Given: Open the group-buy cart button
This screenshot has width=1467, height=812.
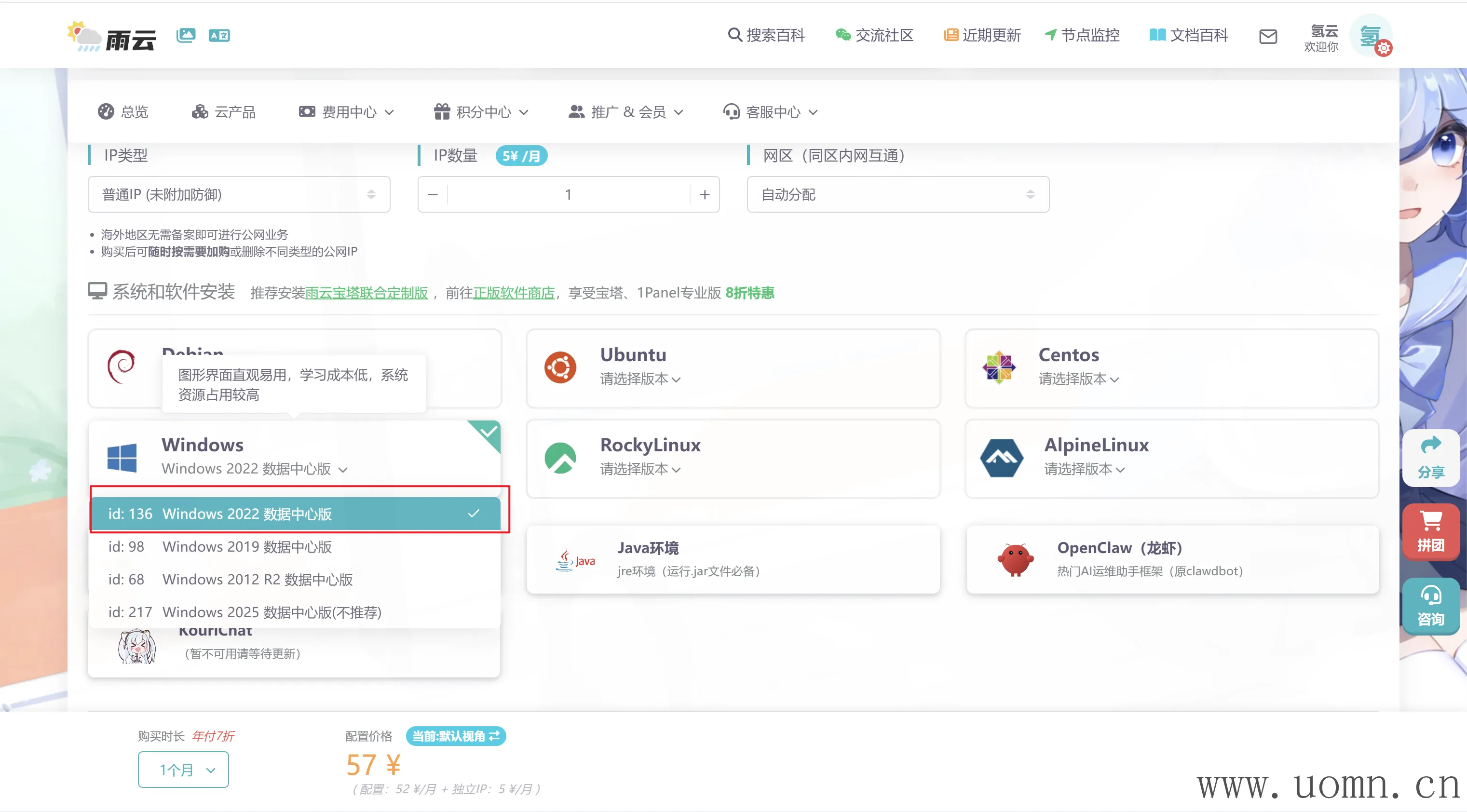Looking at the screenshot, I should [1430, 532].
